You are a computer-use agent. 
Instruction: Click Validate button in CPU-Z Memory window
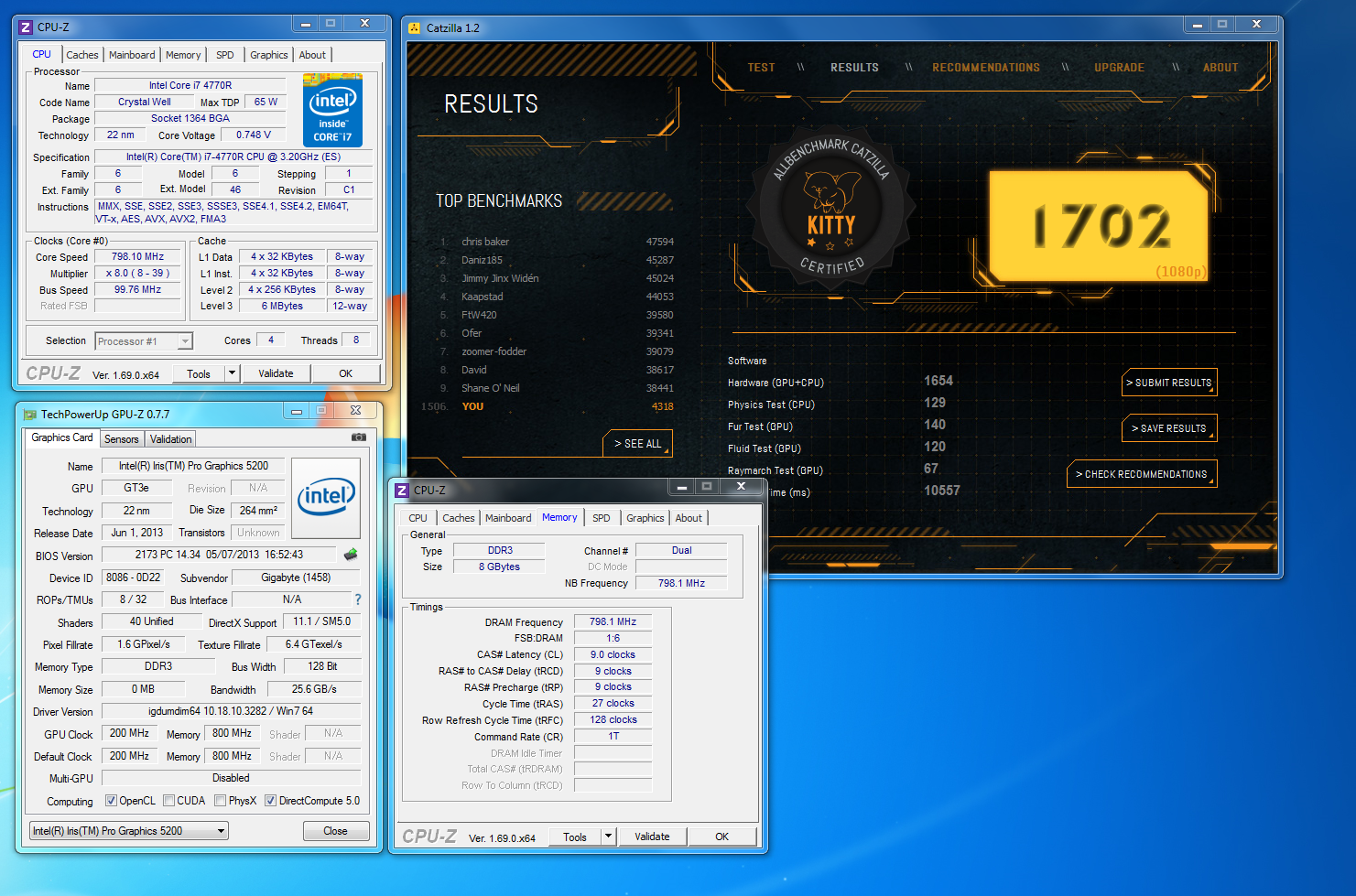click(652, 837)
